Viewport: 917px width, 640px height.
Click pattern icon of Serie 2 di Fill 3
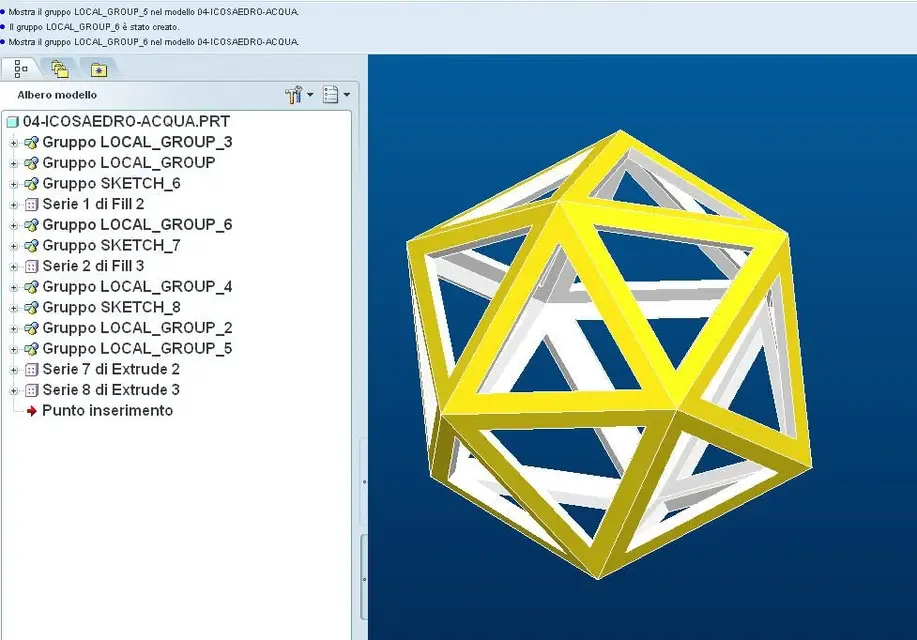point(32,267)
